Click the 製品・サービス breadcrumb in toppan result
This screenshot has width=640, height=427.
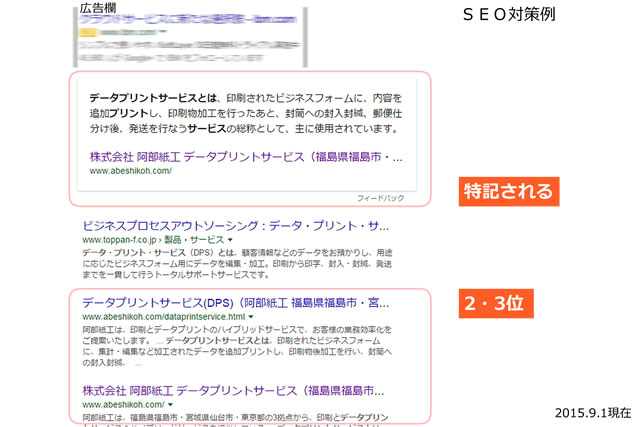pyautogui.click(x=194, y=240)
